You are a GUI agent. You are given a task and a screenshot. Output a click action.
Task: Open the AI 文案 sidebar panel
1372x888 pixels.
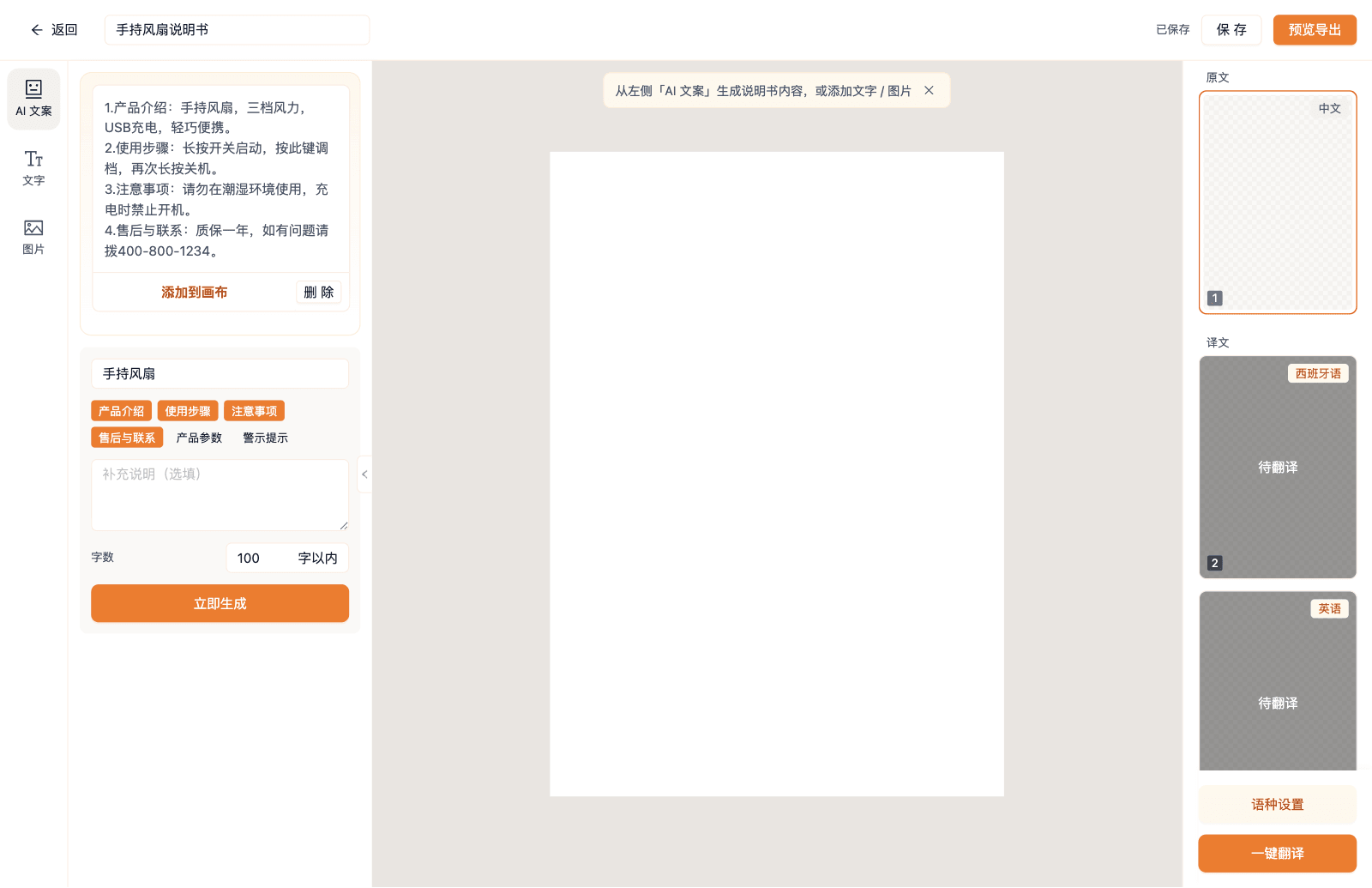pos(33,99)
